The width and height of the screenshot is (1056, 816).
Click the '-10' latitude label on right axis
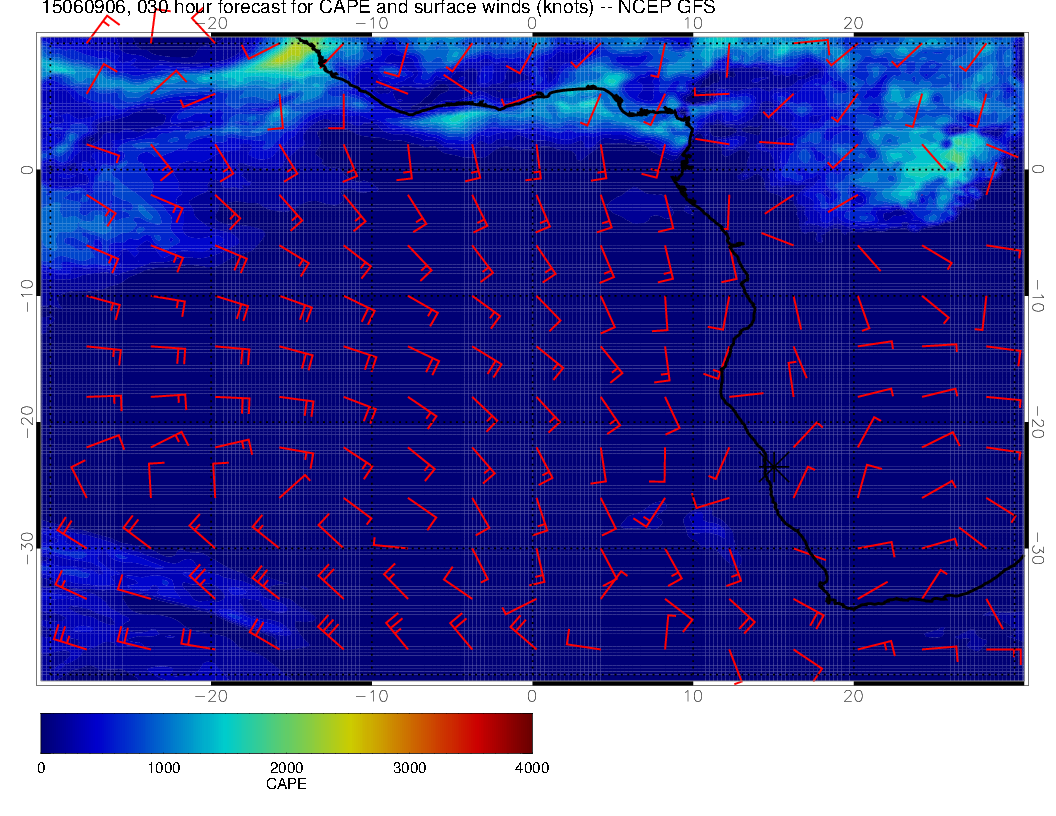tap(1038, 296)
